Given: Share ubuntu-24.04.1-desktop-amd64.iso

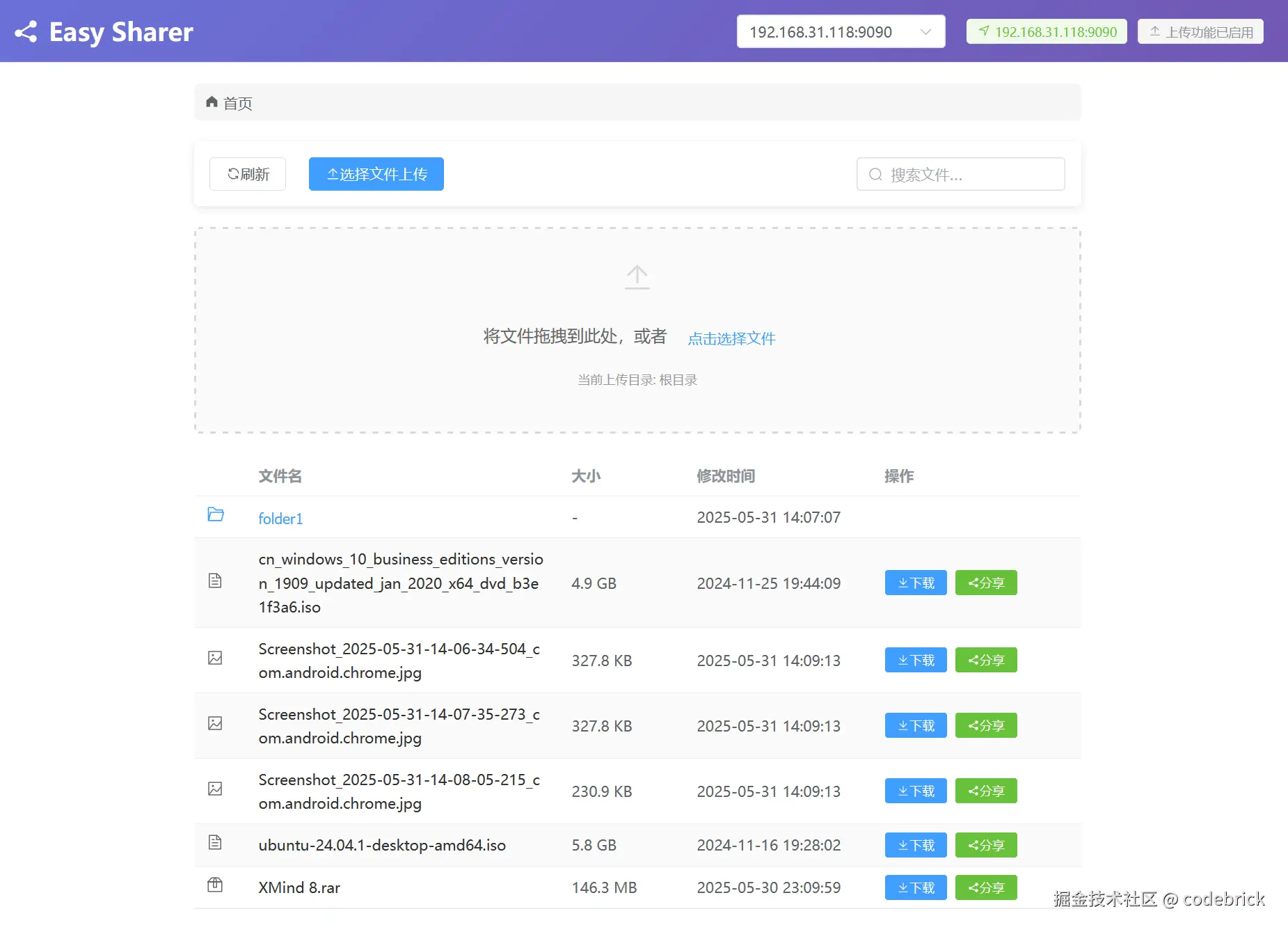Looking at the screenshot, I should click(x=986, y=845).
